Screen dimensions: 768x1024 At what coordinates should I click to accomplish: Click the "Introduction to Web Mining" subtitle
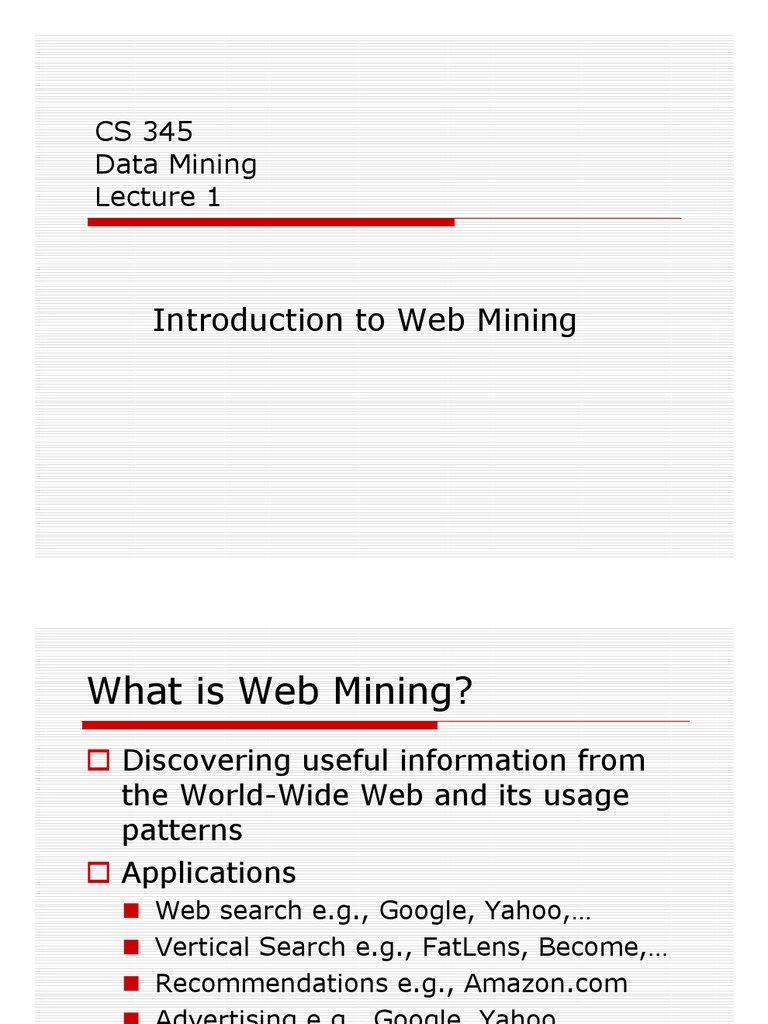coord(365,321)
